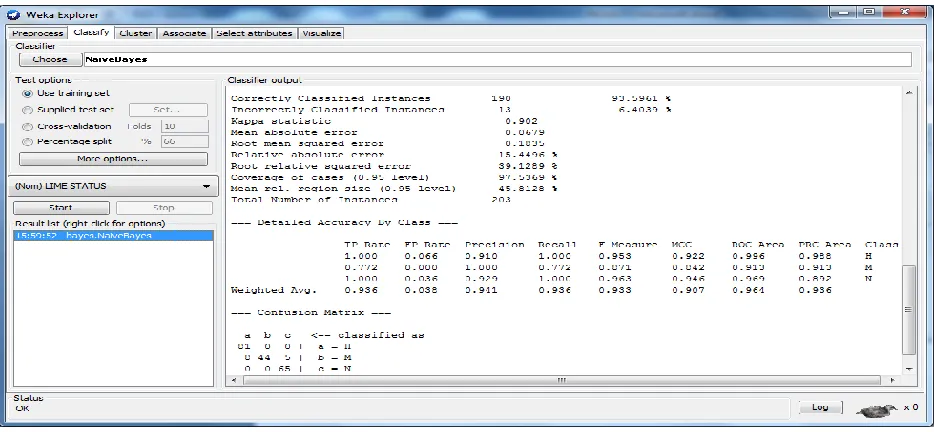Switch to the Classify tab
The image size is (934, 432).
pyautogui.click(x=91, y=33)
